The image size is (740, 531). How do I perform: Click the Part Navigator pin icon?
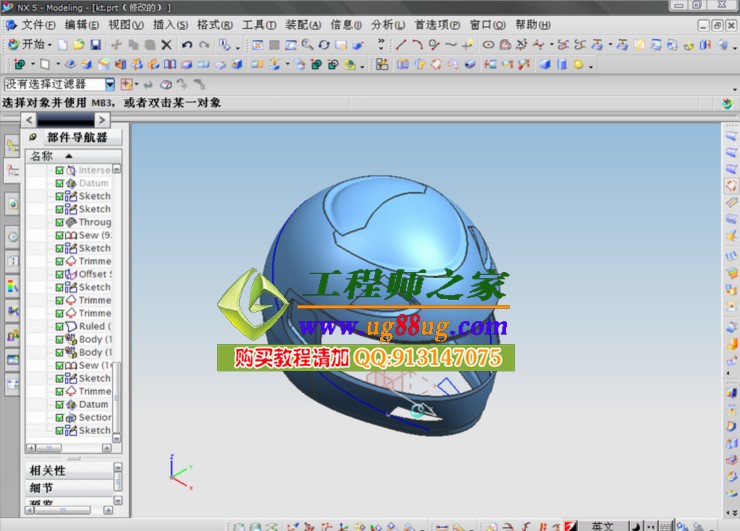tap(33, 137)
